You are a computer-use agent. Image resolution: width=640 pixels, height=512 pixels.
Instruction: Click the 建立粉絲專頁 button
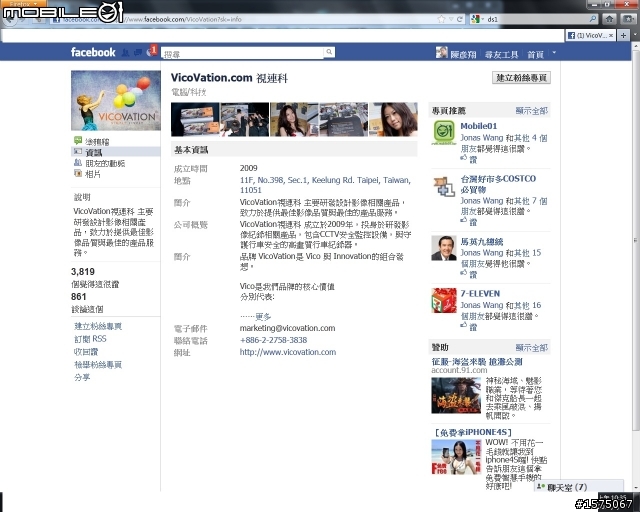click(x=521, y=78)
